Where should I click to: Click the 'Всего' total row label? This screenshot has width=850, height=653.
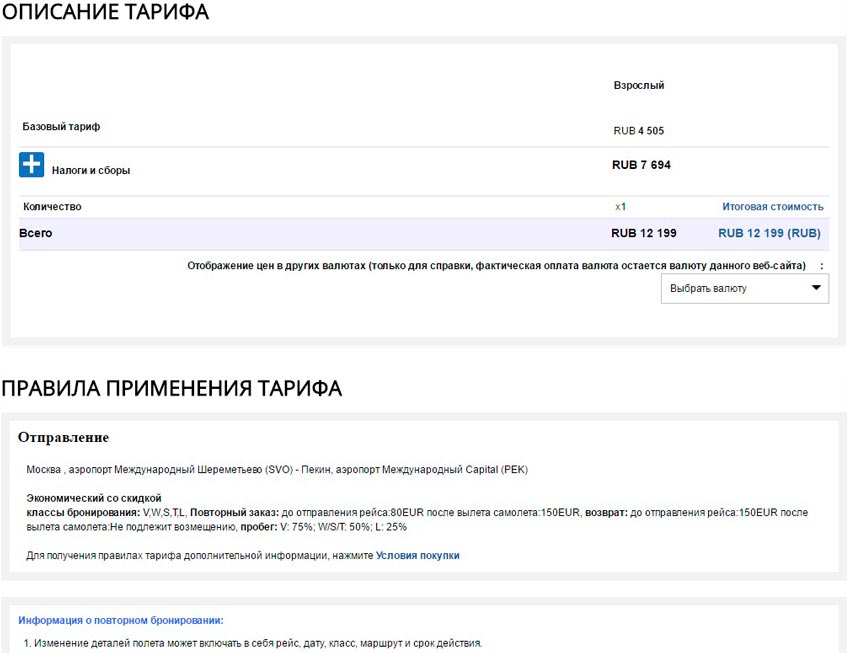click(35, 233)
